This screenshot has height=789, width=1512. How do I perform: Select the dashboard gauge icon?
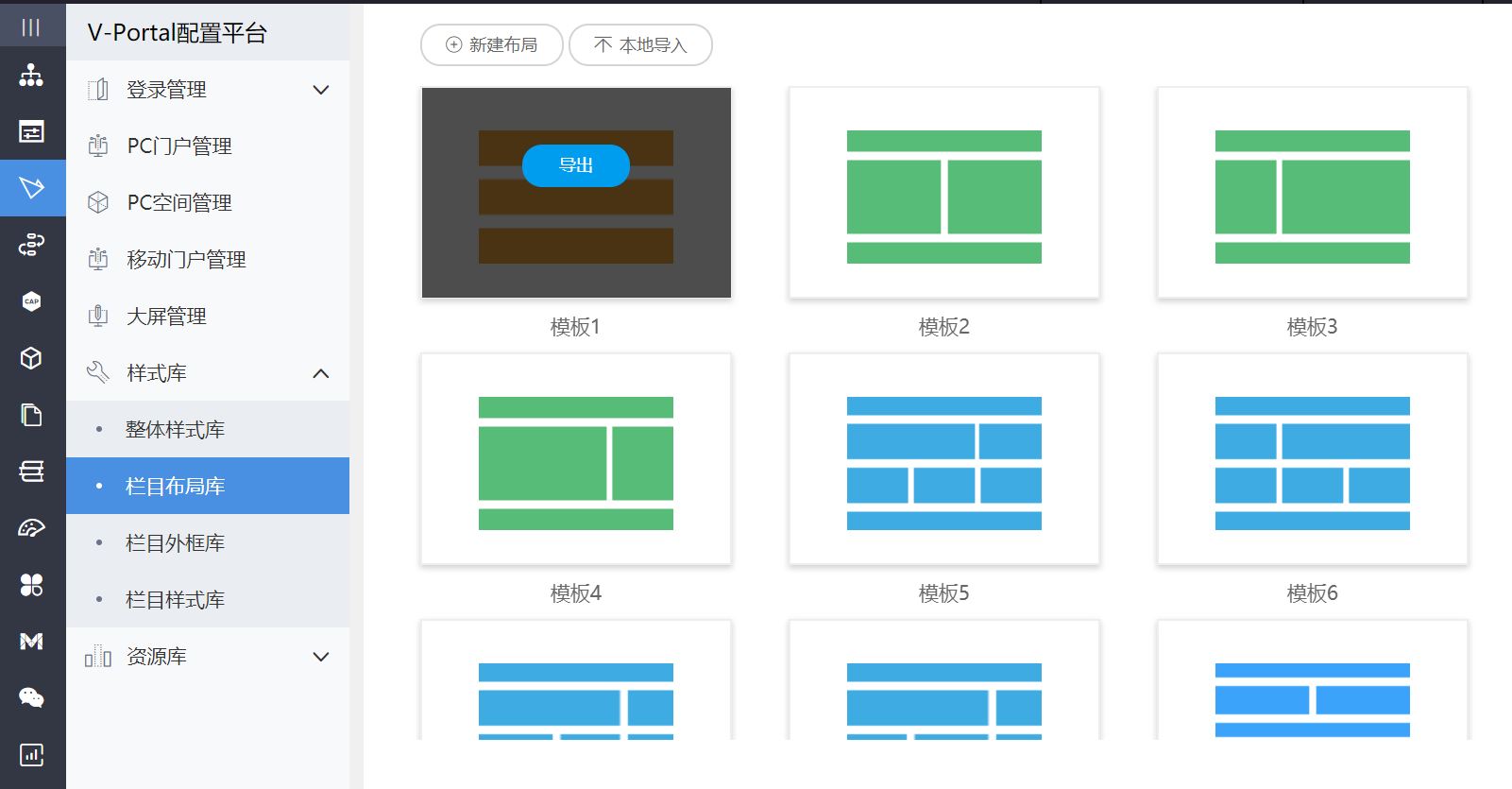point(31,528)
